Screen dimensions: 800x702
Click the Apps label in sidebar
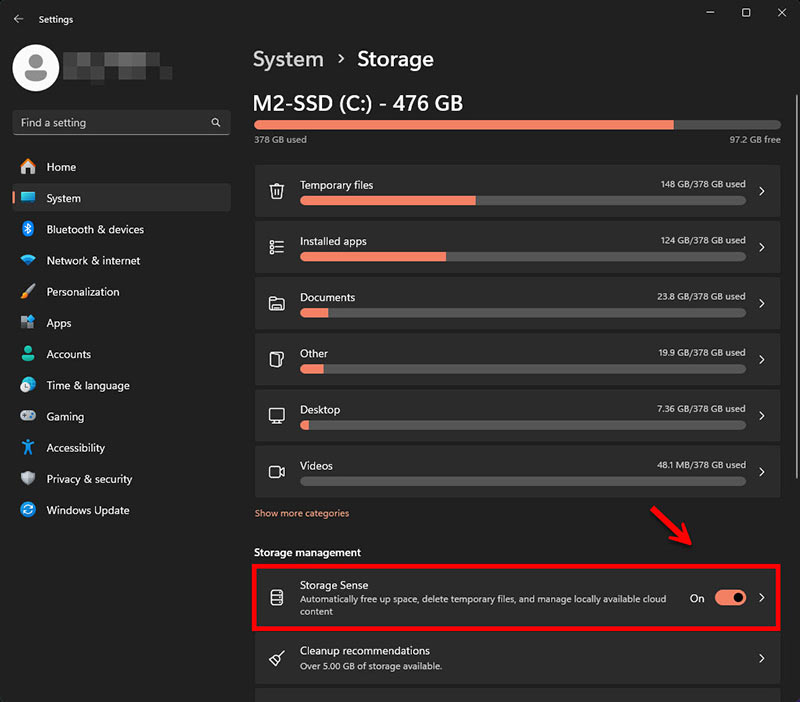point(59,323)
